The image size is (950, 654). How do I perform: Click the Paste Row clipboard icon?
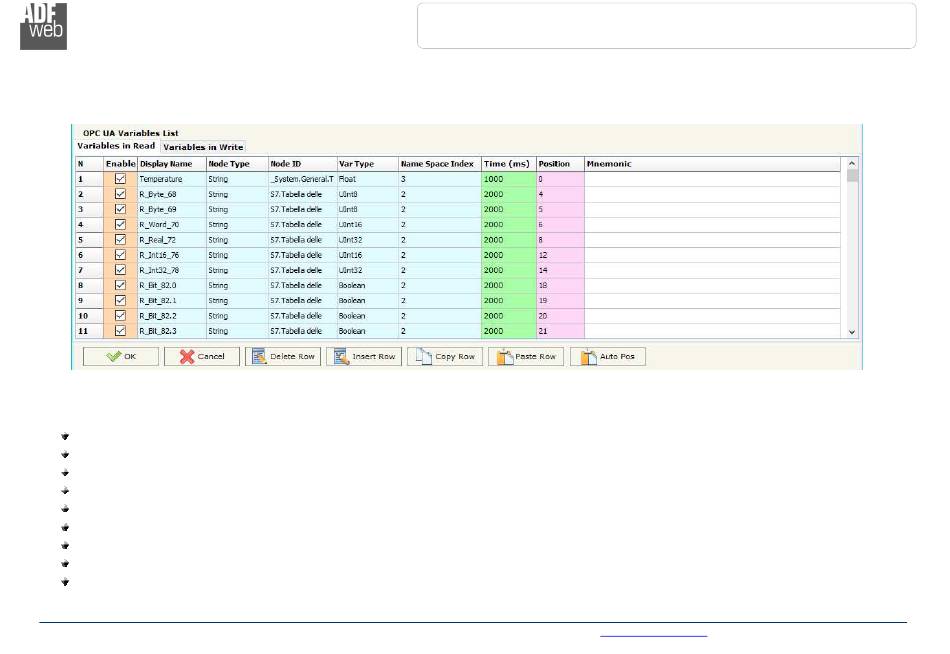(505, 357)
